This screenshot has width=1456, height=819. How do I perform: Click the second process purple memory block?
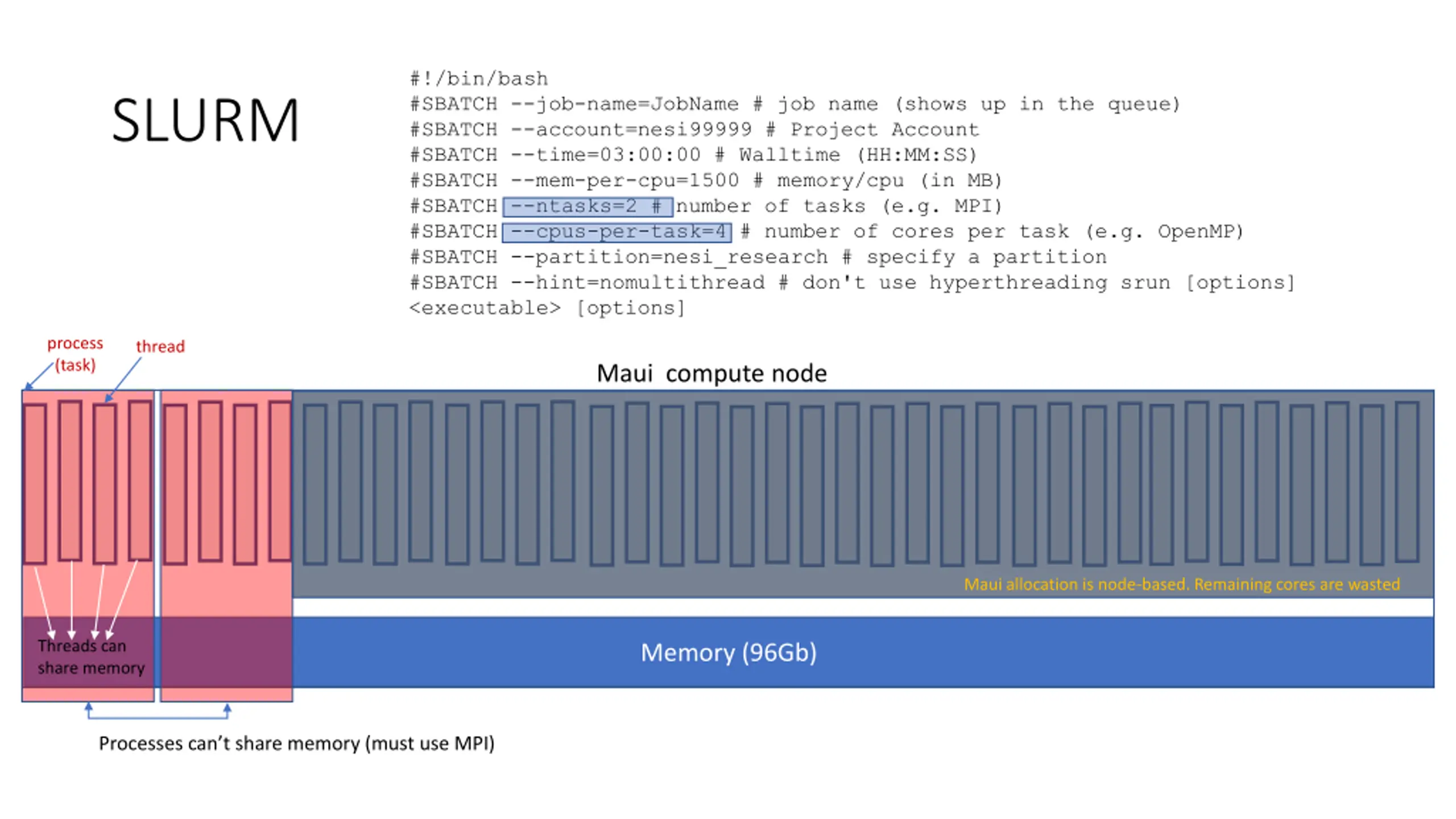click(x=226, y=652)
